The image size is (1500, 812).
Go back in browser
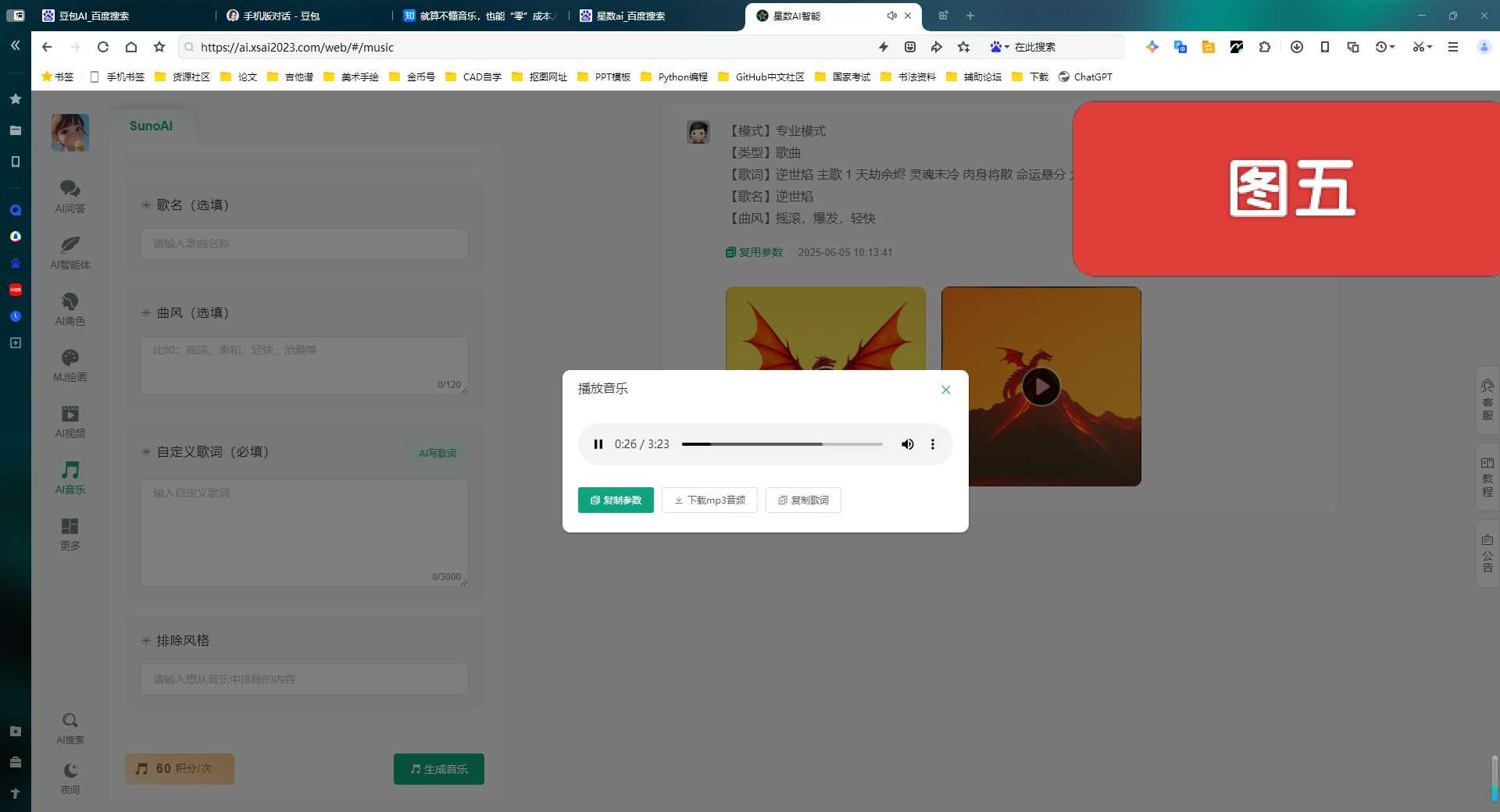[47, 47]
